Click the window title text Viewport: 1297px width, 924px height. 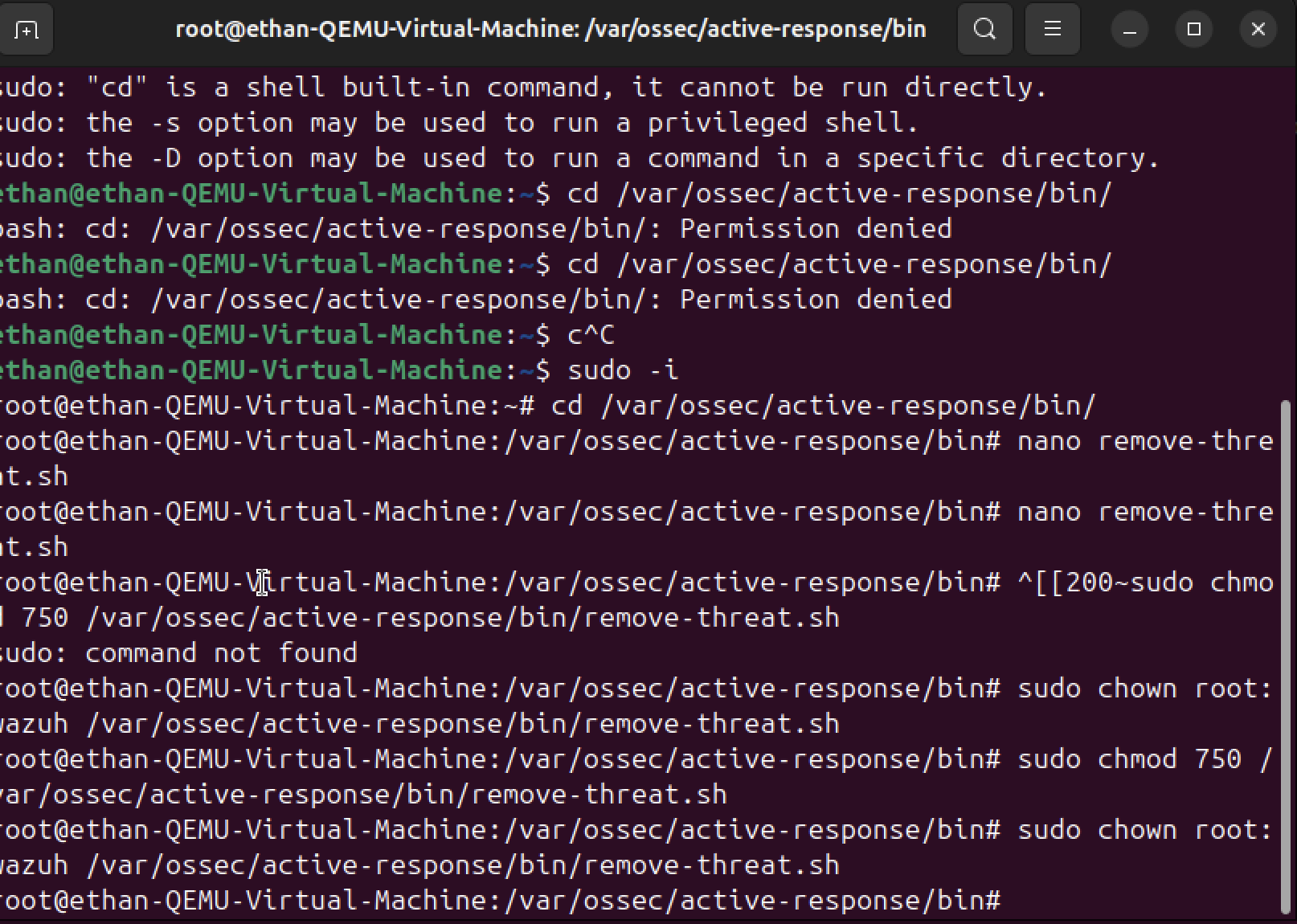(x=550, y=30)
